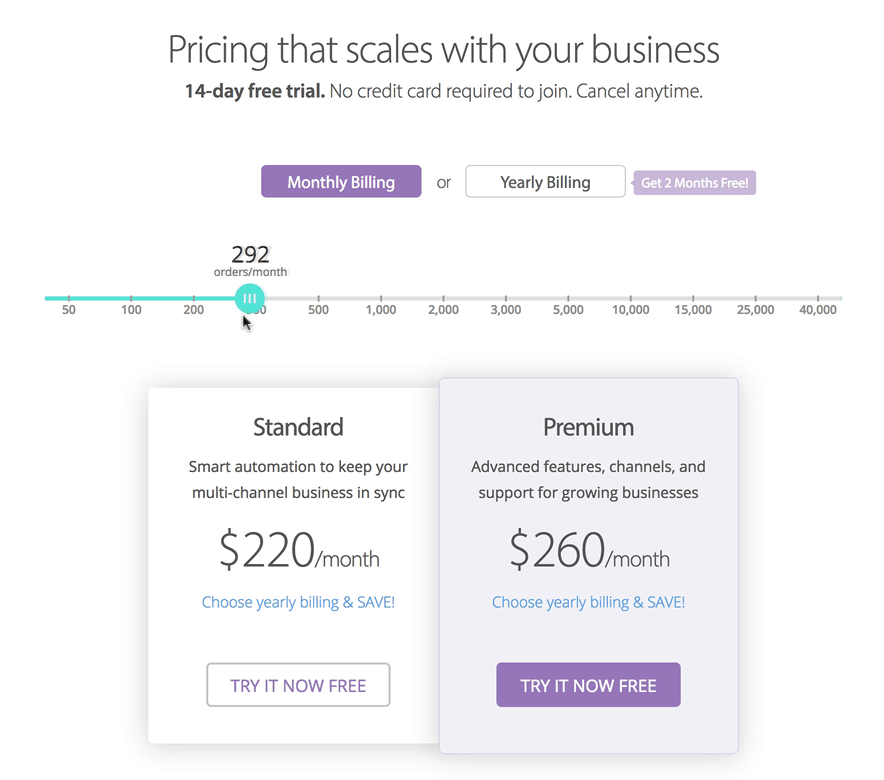Set slider to 50 orders mark
This screenshot has width=884, height=780.
[x=69, y=298]
